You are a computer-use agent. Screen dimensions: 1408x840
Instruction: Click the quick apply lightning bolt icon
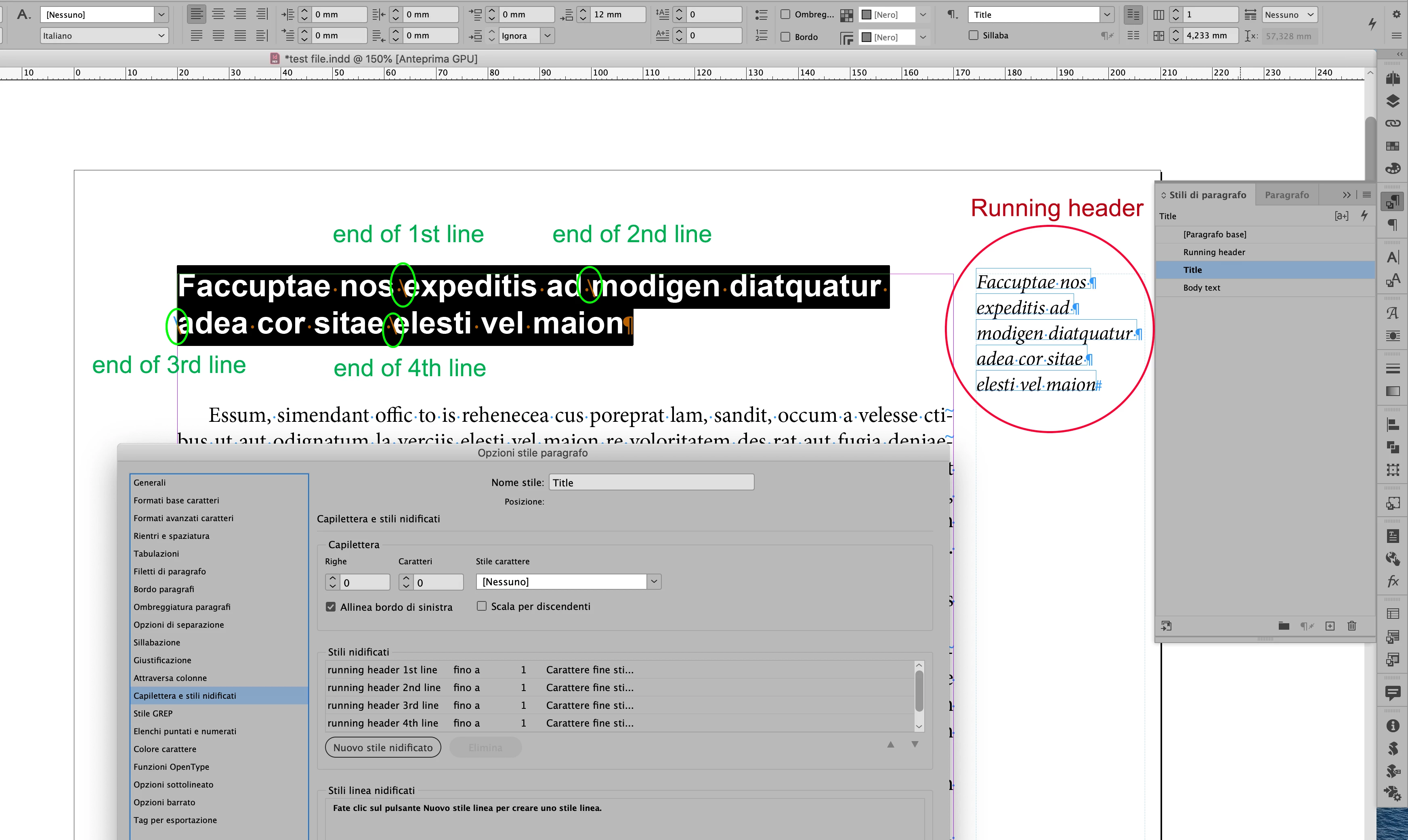click(x=1372, y=24)
